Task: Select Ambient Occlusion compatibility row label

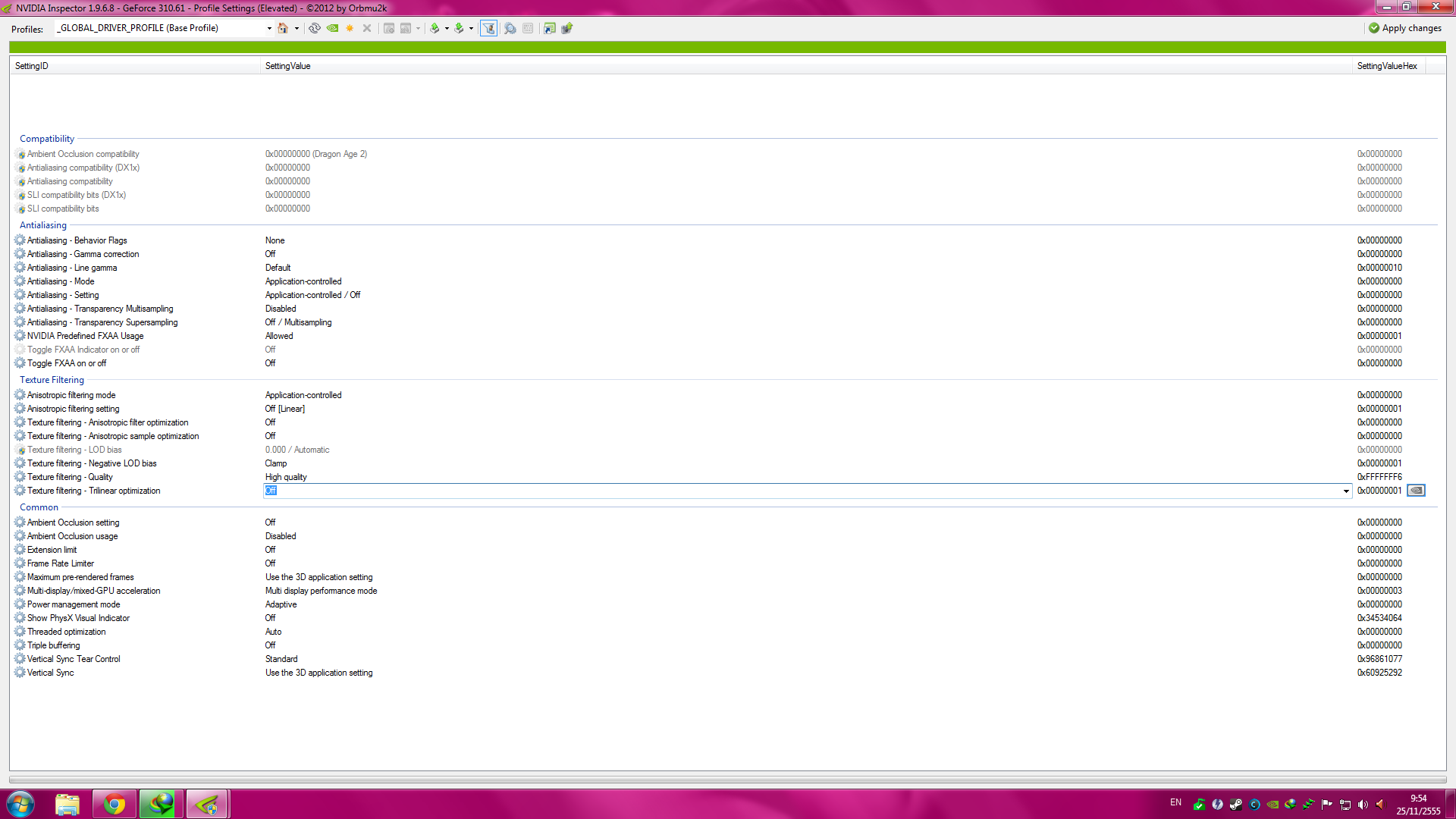Action: 83,154
